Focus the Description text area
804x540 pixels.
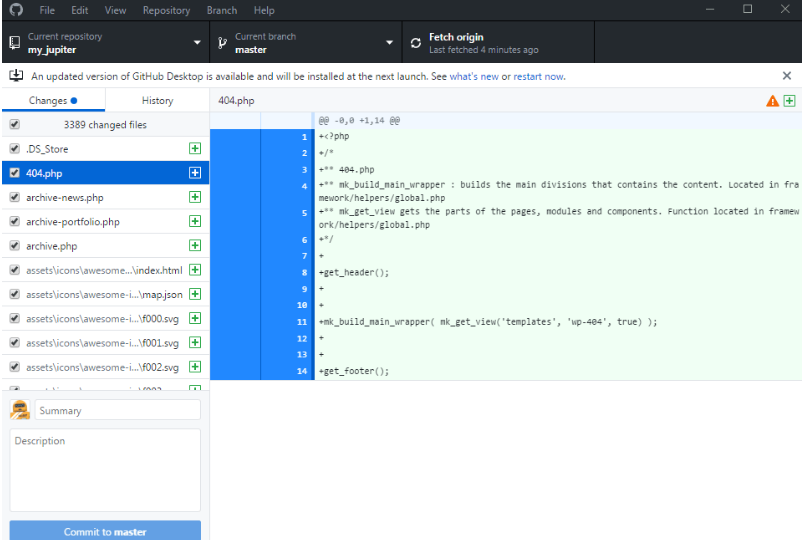coord(105,470)
